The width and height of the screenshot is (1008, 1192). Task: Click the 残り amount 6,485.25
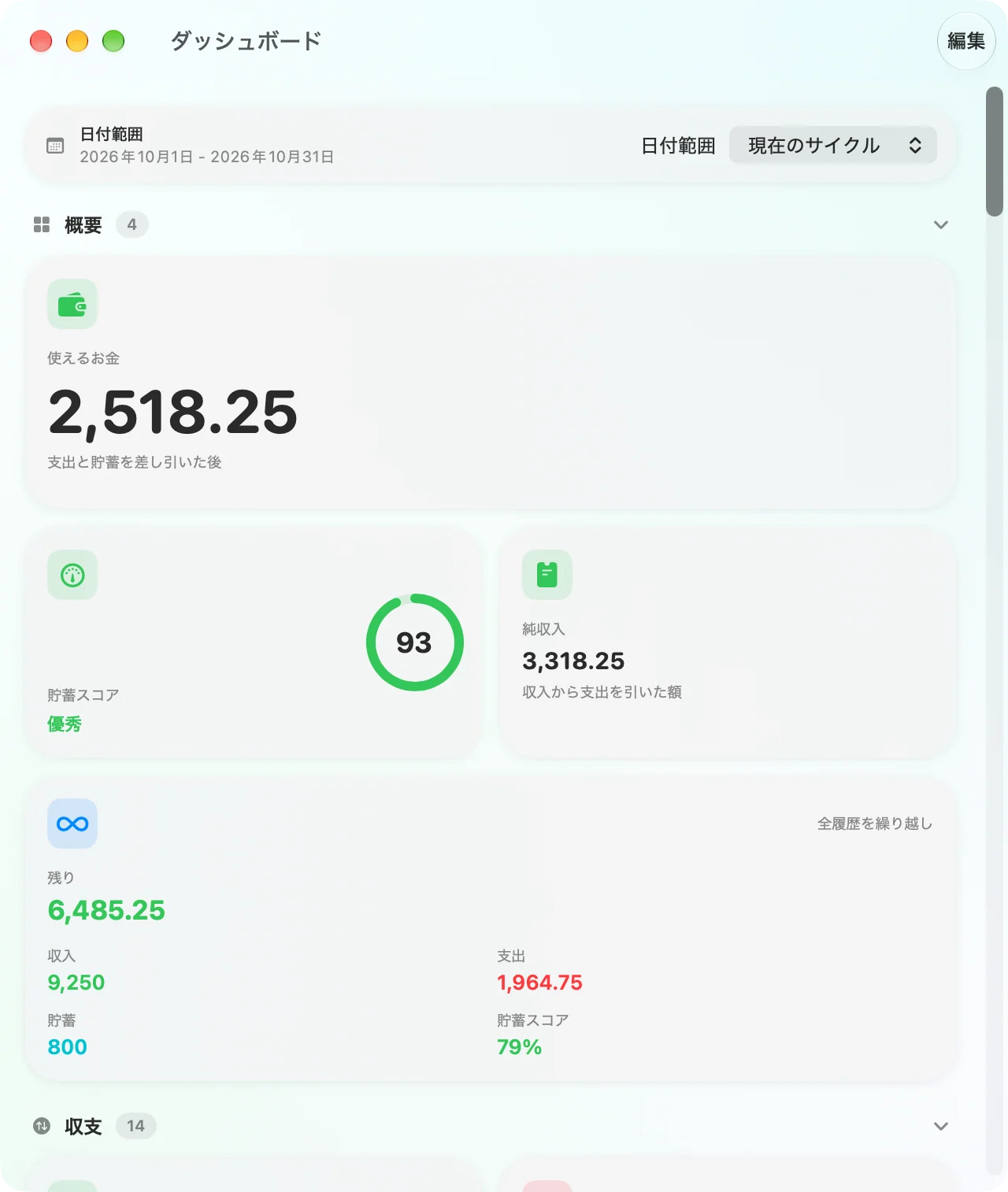106,910
